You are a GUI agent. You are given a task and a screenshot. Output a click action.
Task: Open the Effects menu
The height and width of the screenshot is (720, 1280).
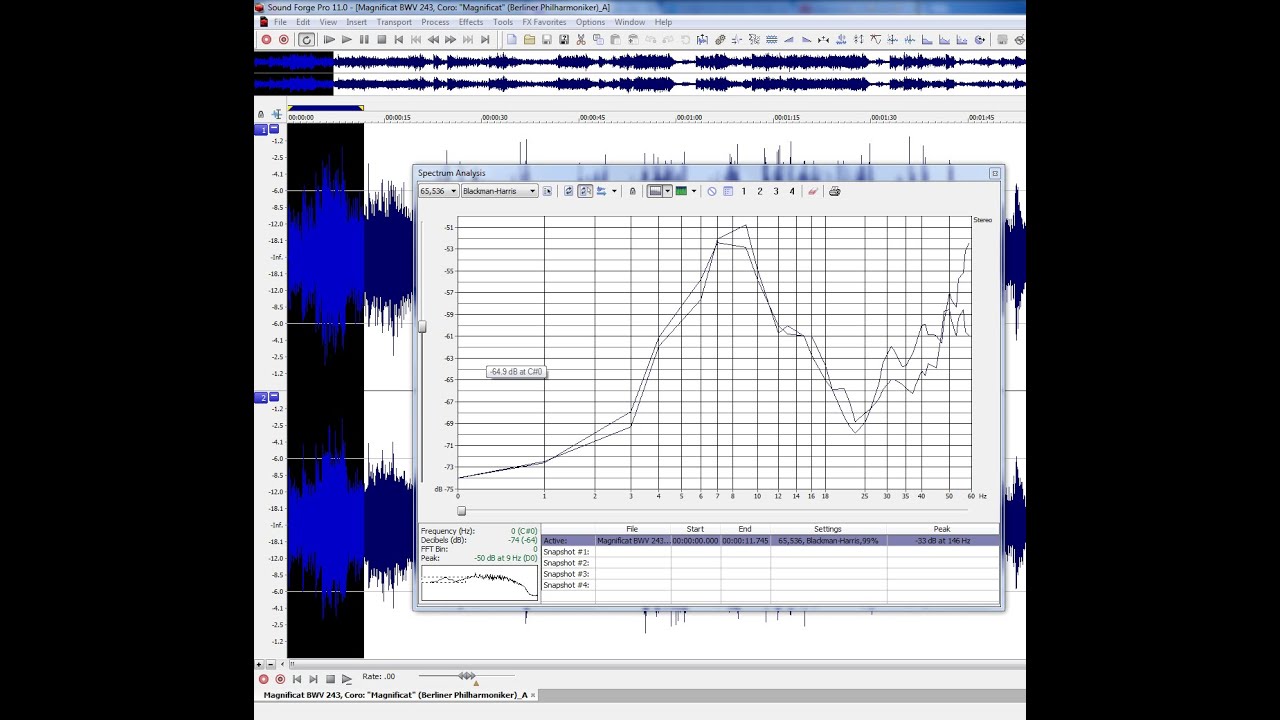pos(471,22)
